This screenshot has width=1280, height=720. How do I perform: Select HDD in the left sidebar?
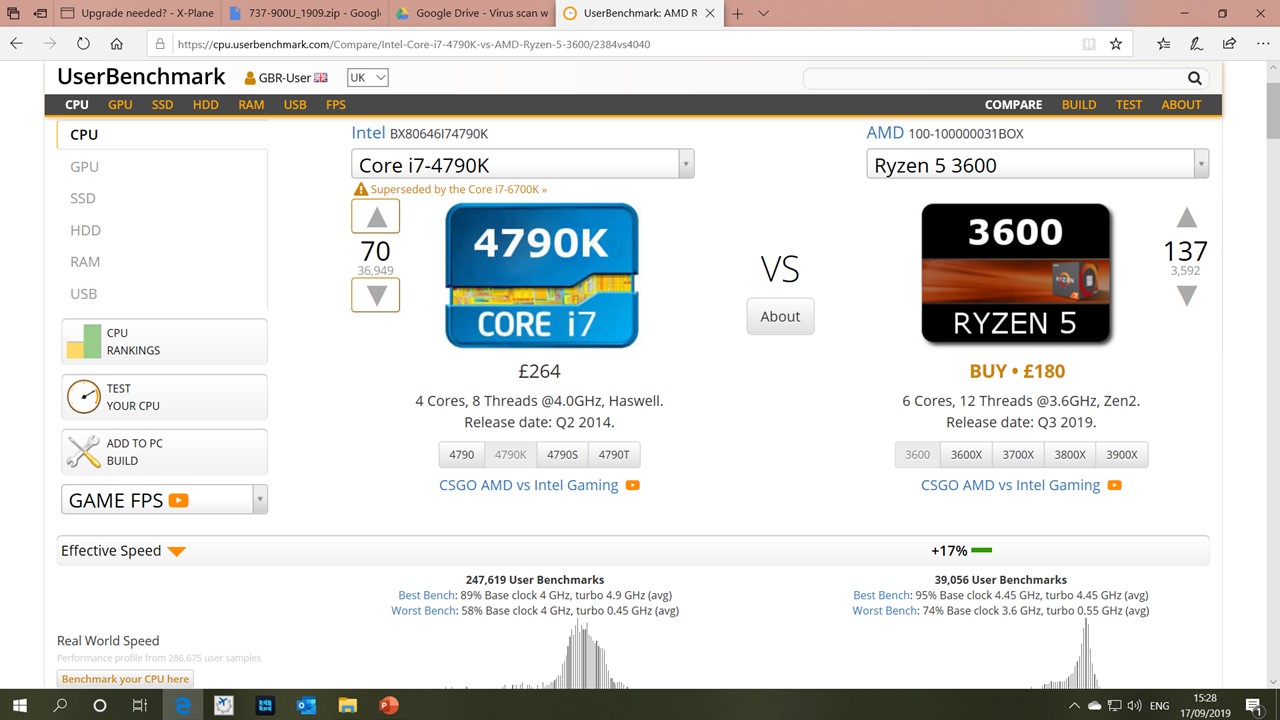coord(85,230)
